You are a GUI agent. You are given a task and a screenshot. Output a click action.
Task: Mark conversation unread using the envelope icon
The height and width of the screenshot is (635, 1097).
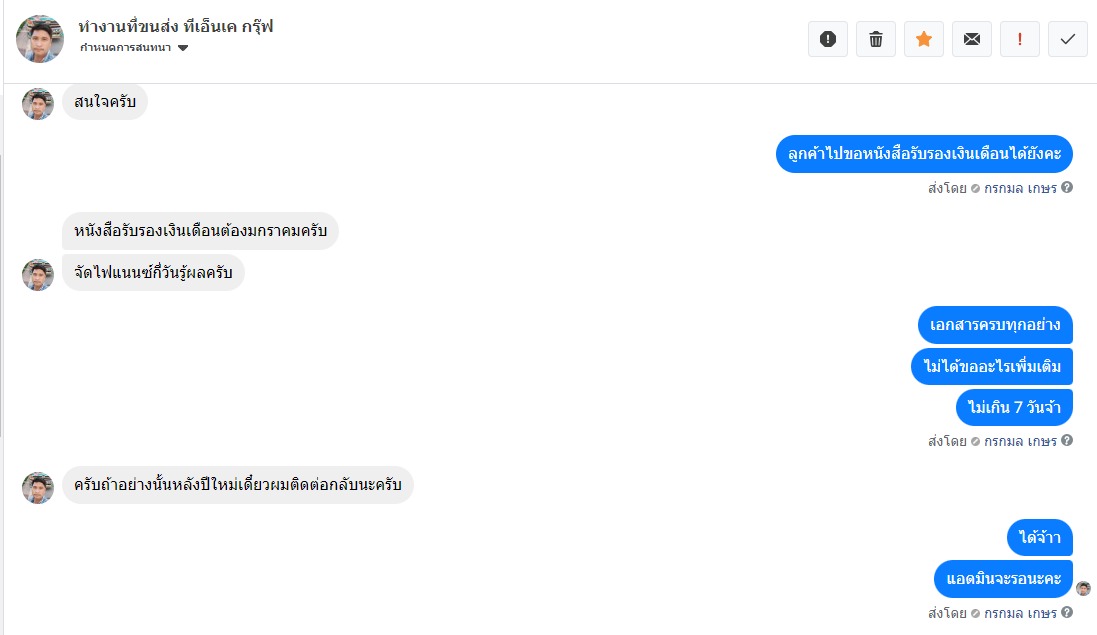(x=972, y=39)
